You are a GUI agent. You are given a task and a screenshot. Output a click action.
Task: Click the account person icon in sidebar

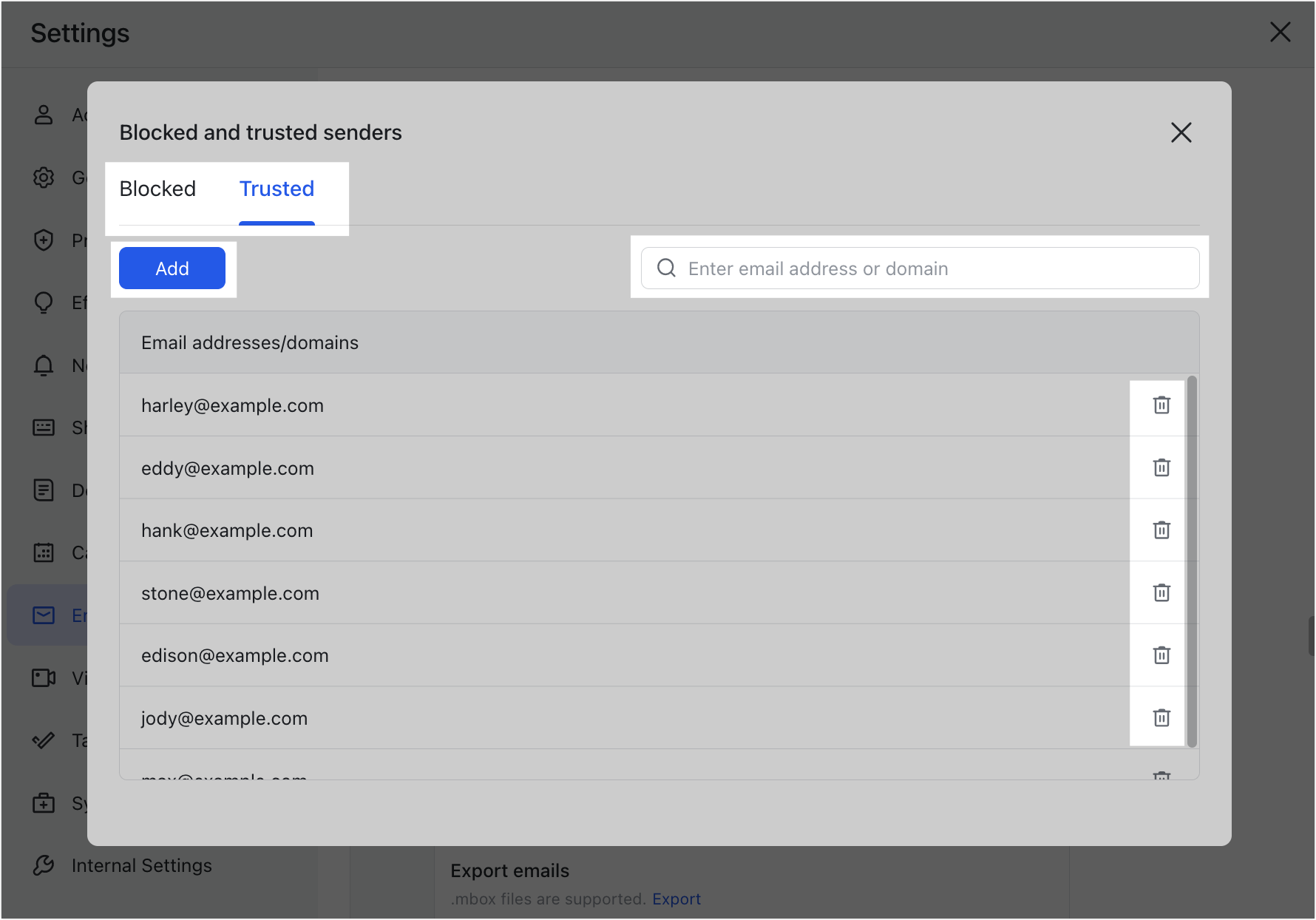tap(44, 115)
